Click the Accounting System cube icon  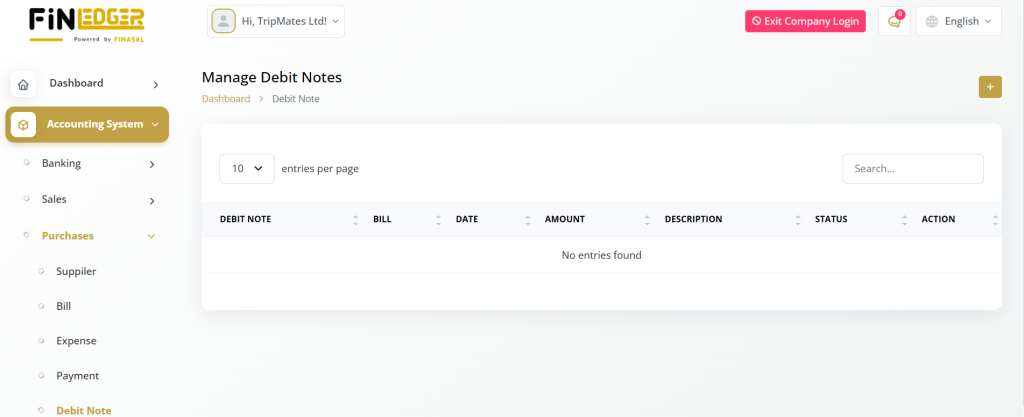point(23,125)
